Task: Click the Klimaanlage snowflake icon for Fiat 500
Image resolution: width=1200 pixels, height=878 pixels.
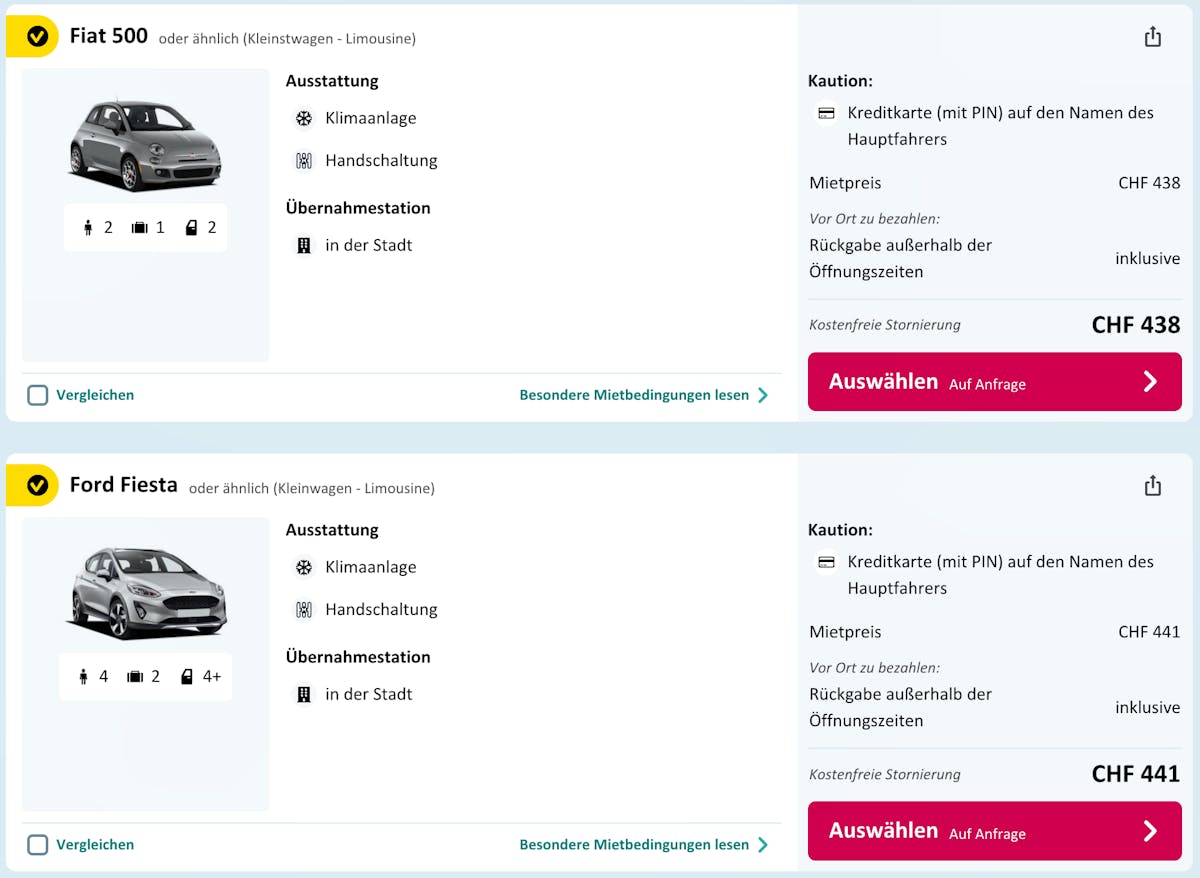Action: point(304,118)
